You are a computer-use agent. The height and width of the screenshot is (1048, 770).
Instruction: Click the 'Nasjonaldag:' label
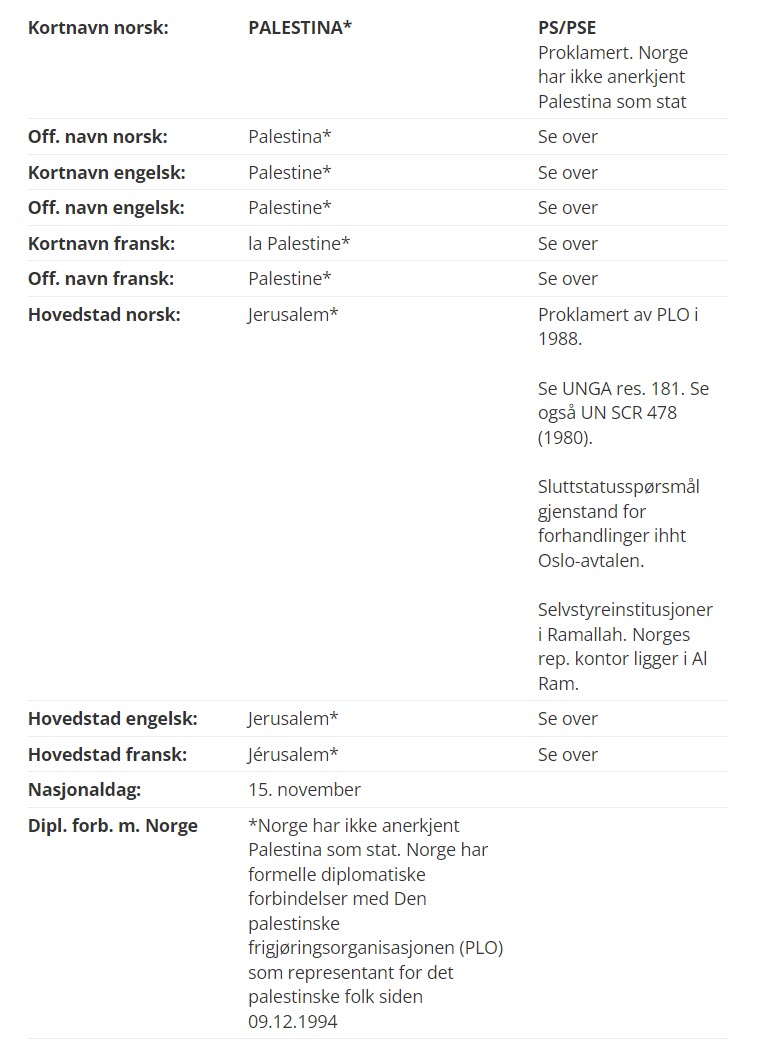(x=84, y=790)
